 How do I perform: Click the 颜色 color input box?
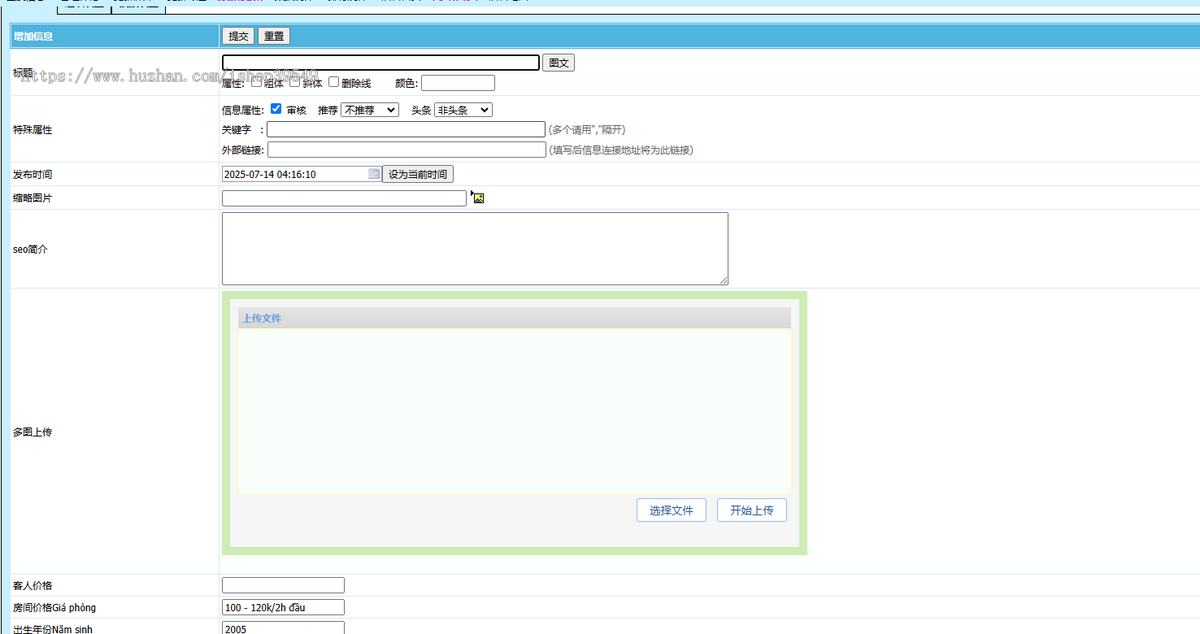coord(458,83)
